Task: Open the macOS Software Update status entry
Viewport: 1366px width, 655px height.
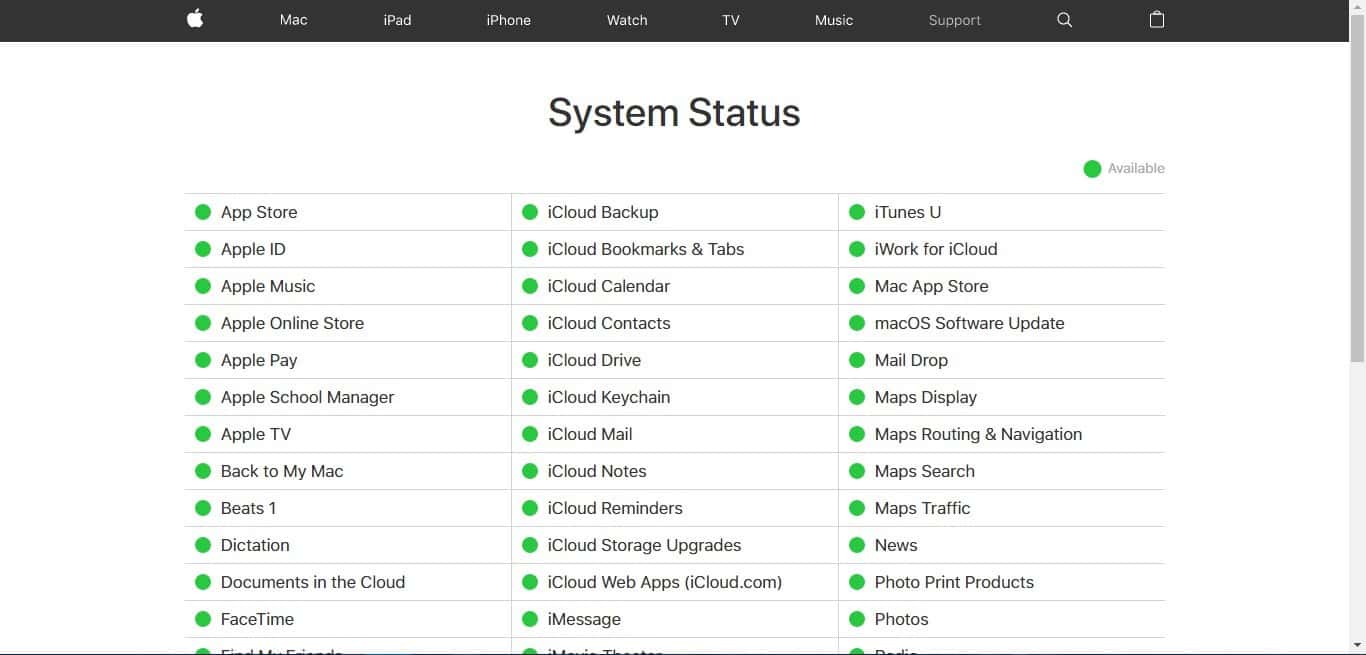Action: coord(968,323)
